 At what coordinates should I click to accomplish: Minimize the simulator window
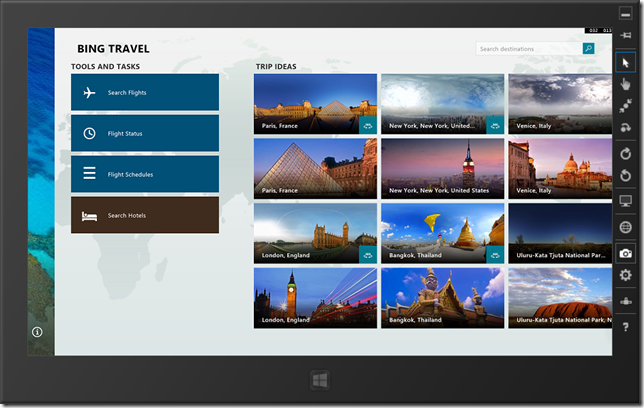pyautogui.click(x=625, y=13)
